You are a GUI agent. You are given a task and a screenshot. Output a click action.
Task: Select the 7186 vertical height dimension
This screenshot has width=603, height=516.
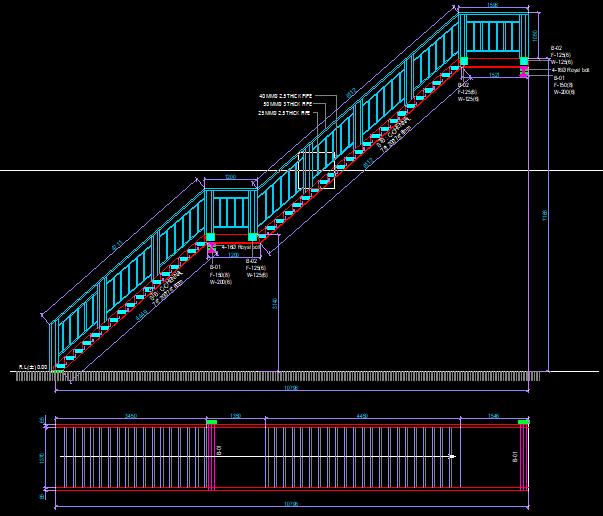point(545,214)
